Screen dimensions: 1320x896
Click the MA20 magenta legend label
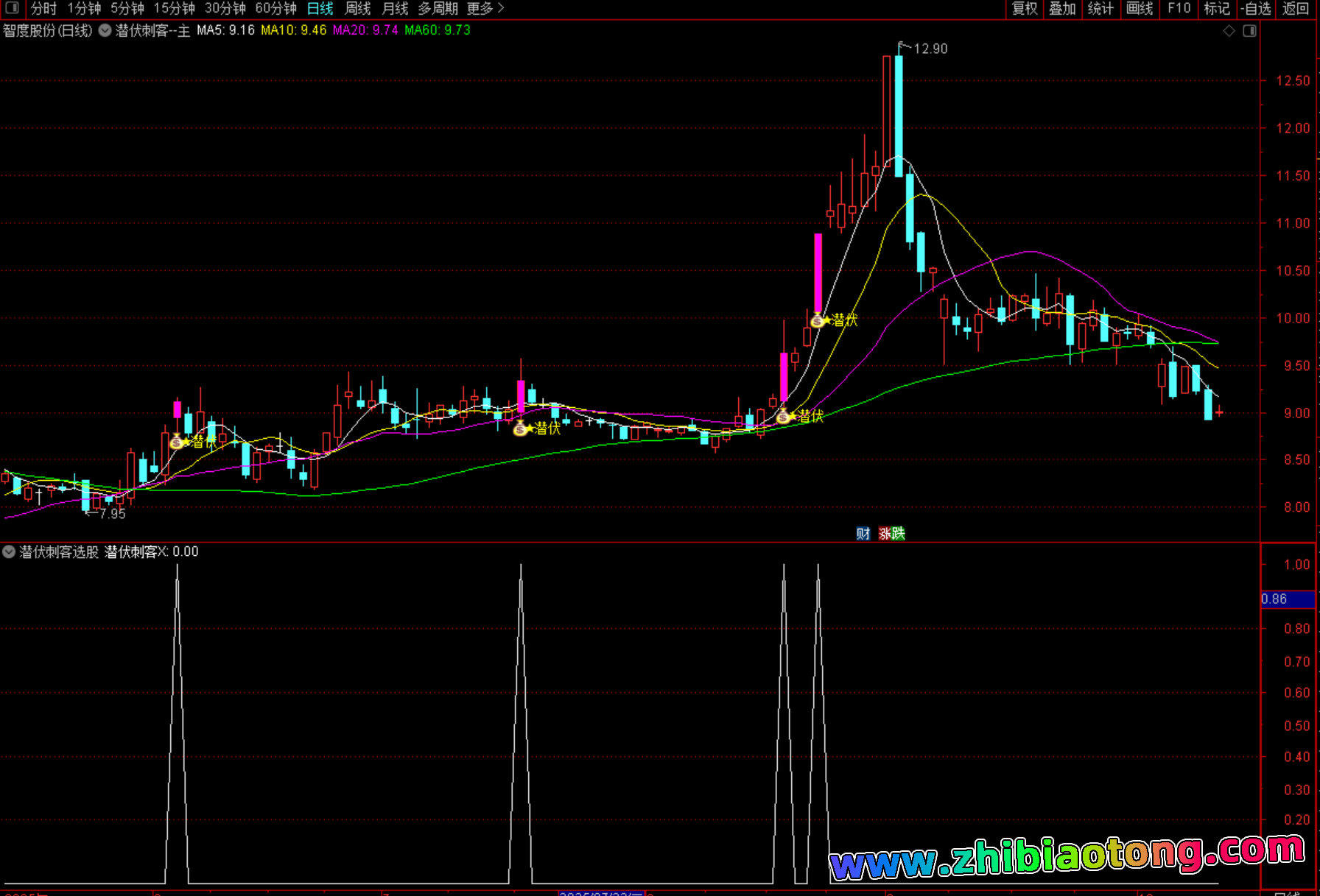(365, 30)
